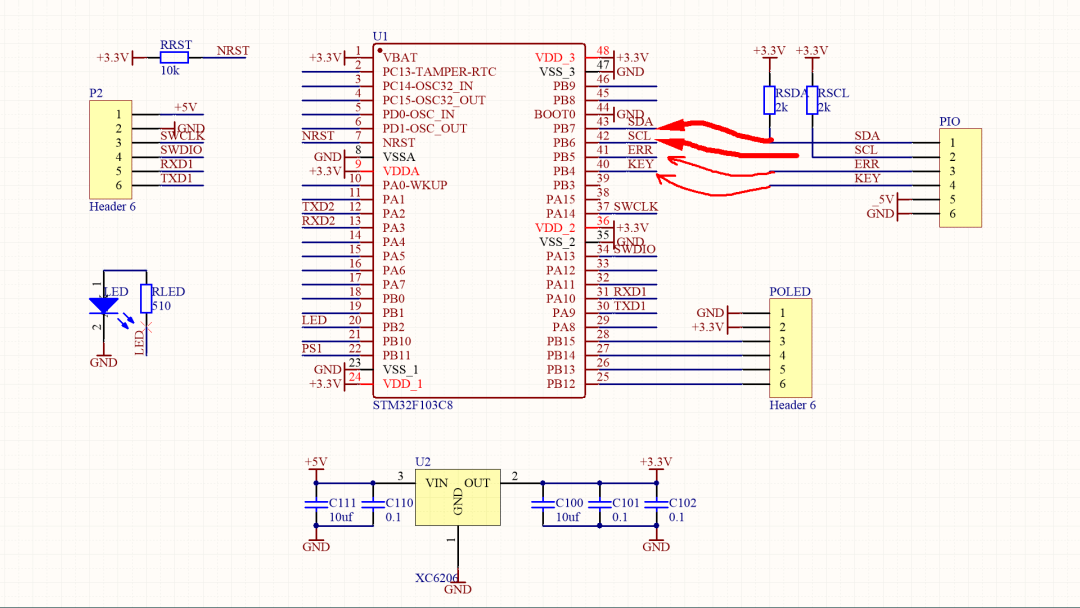This screenshot has width=1080, height=608.
Task: Click the red VDDA pin name
Action: click(401, 171)
